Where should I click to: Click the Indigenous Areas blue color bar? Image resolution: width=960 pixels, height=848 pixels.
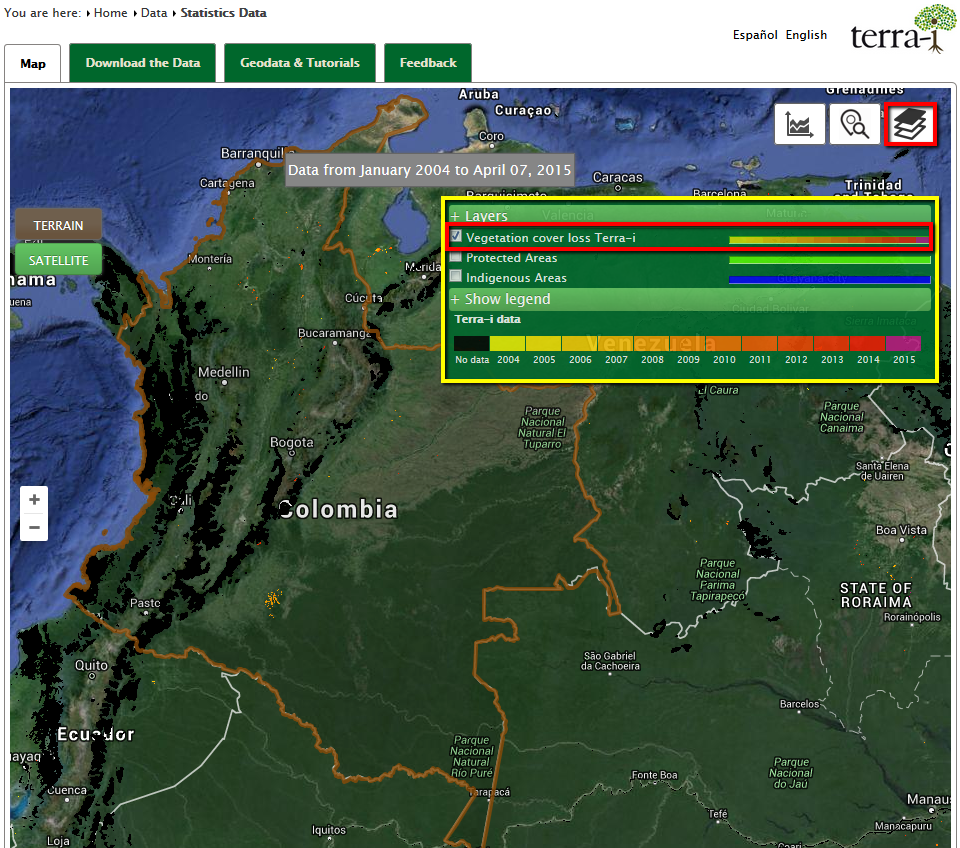[829, 280]
